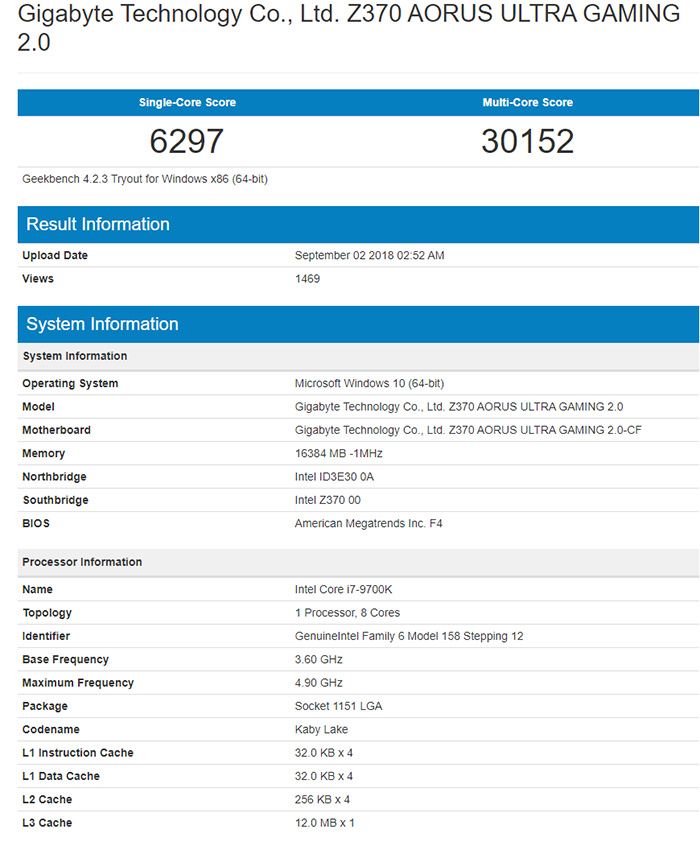Select American Megatrends Inc. F4 value
Viewport: 700px width, 850px height.
368,523
